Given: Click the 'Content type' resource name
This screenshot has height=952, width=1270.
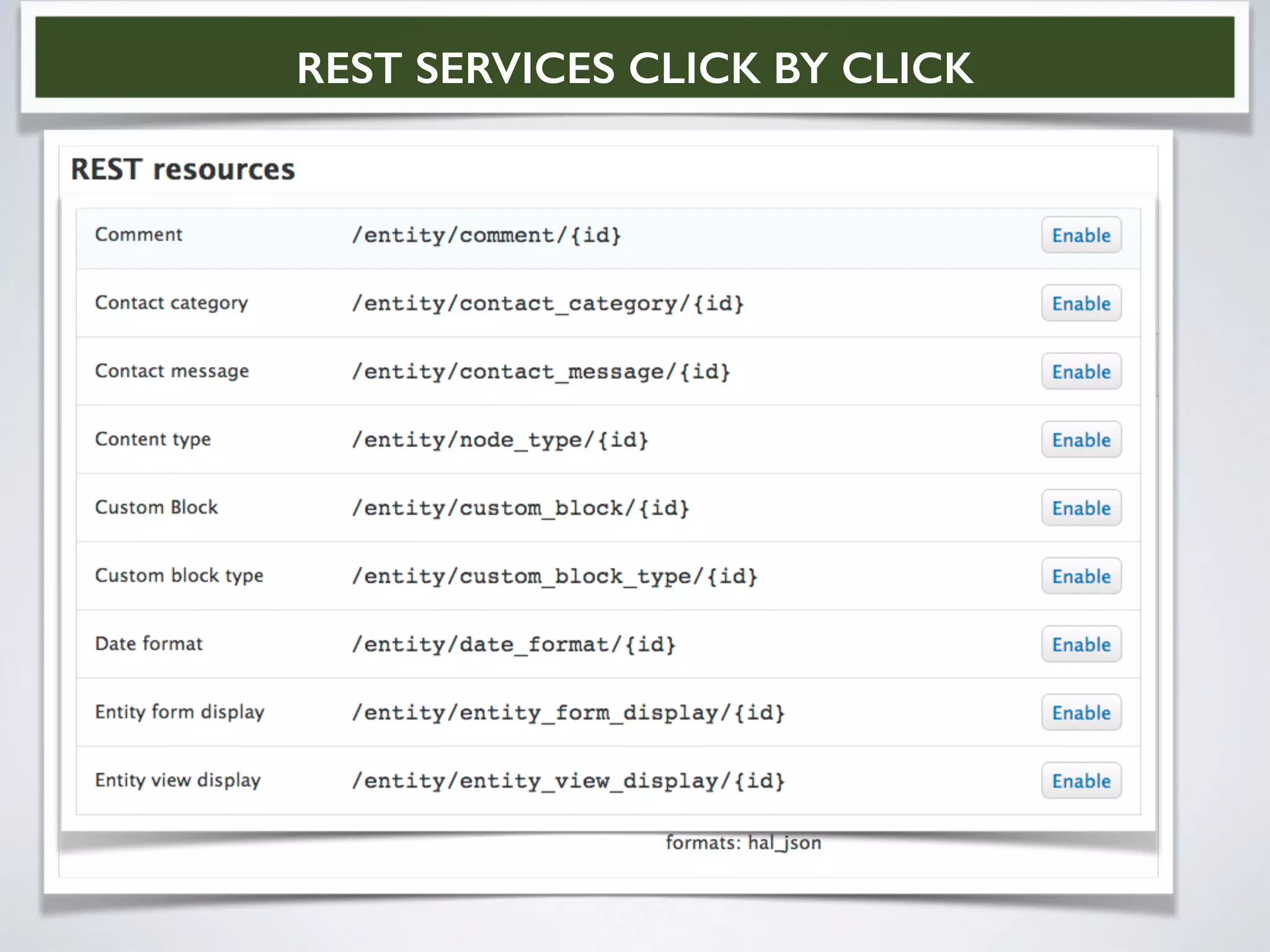Looking at the screenshot, I should click(x=153, y=439).
